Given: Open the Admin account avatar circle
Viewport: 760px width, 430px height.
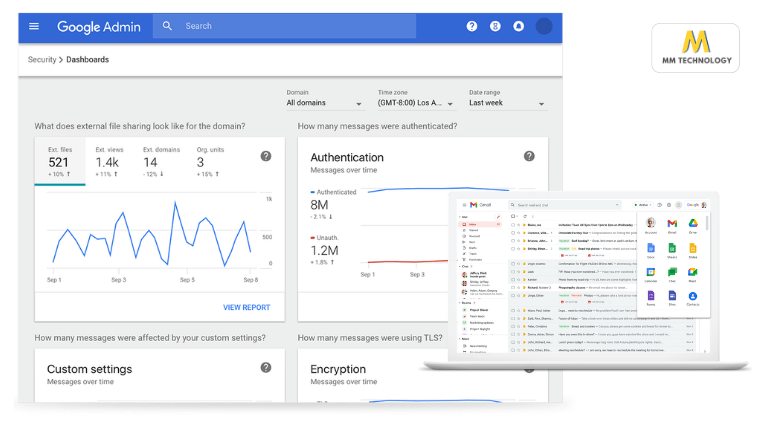Looking at the screenshot, I should [544, 26].
